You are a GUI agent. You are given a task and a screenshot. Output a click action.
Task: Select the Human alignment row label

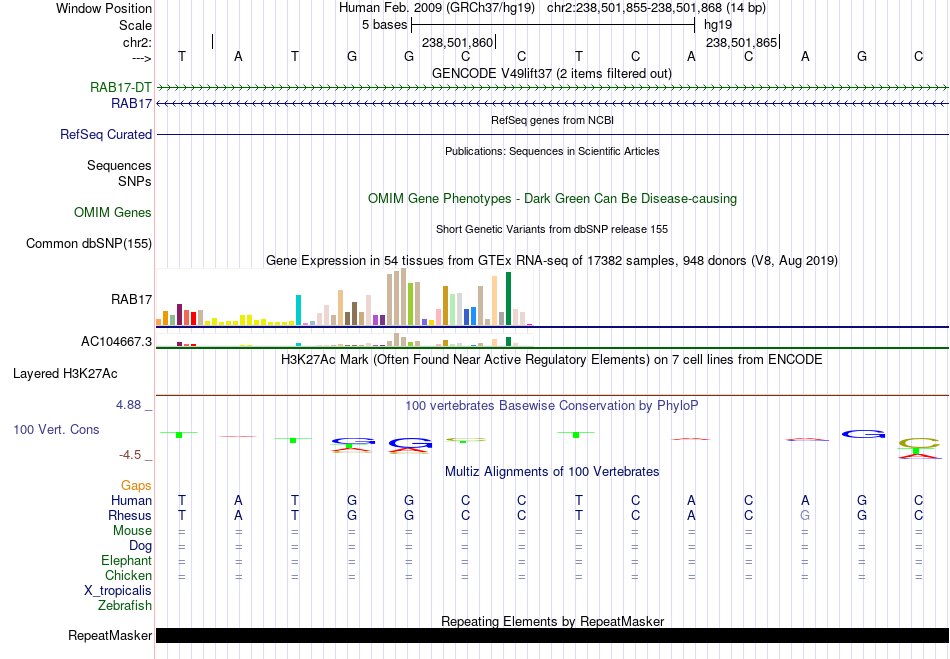click(131, 500)
